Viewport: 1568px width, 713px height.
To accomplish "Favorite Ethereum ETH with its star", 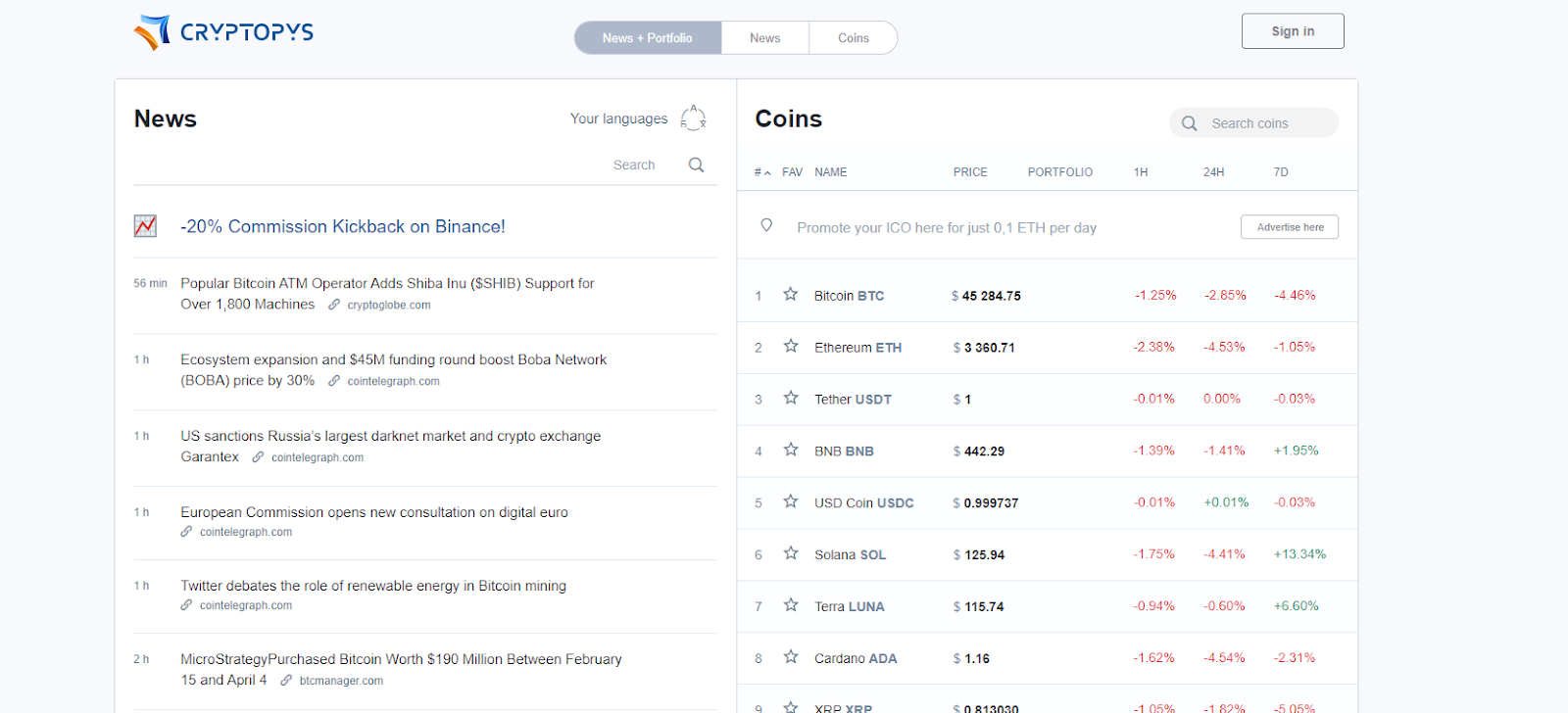I will coord(790,346).
